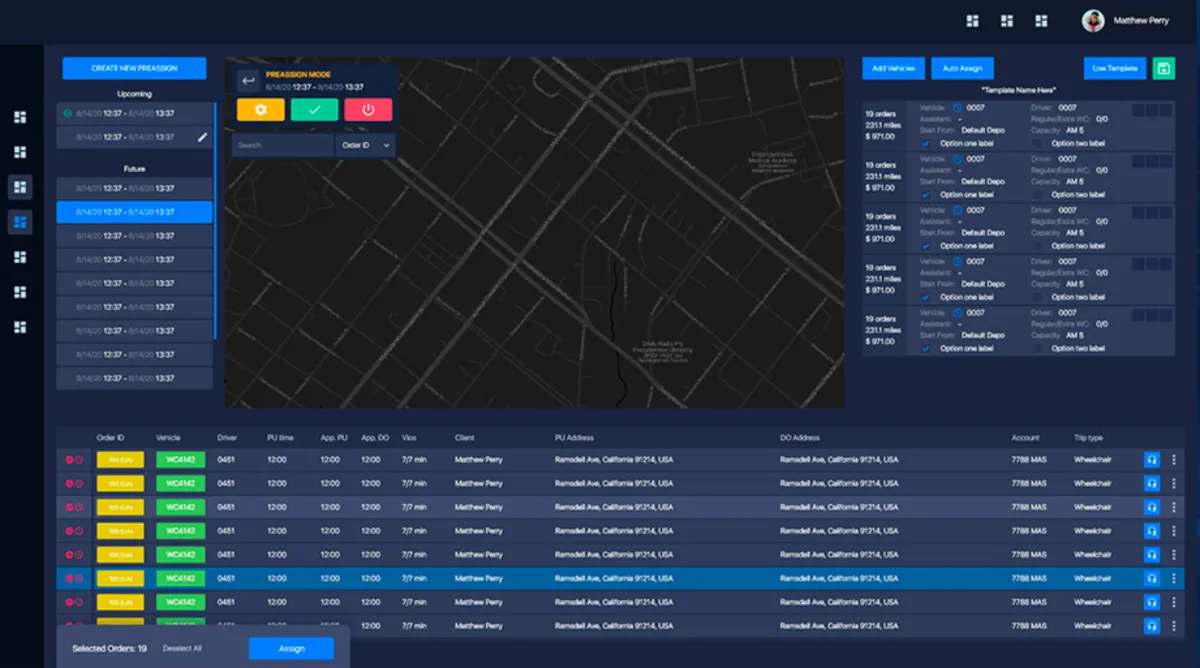Click green WC4142 vehicle badge in first row

[x=180, y=459]
